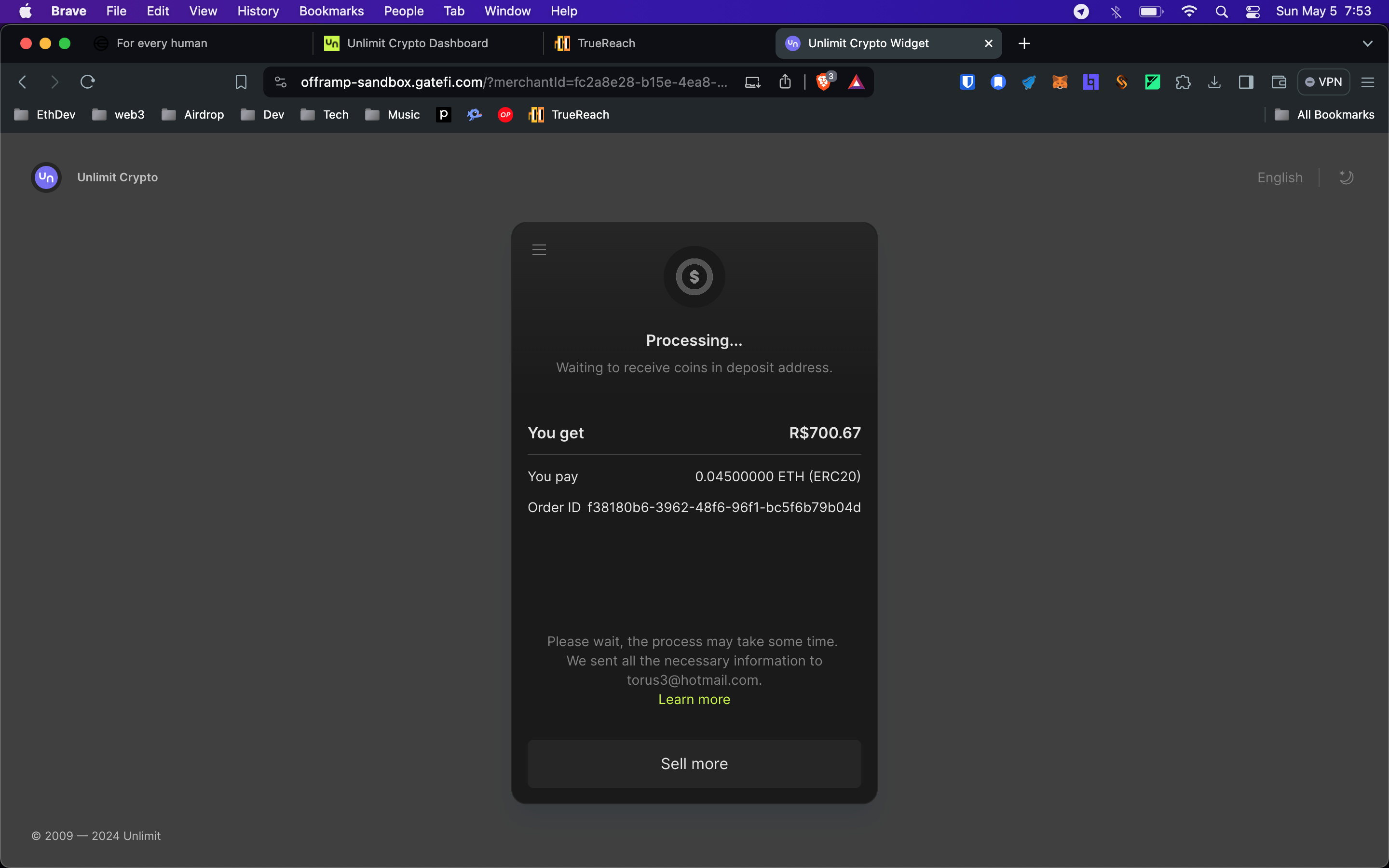Click the refresh/reload icon in browser

click(88, 81)
